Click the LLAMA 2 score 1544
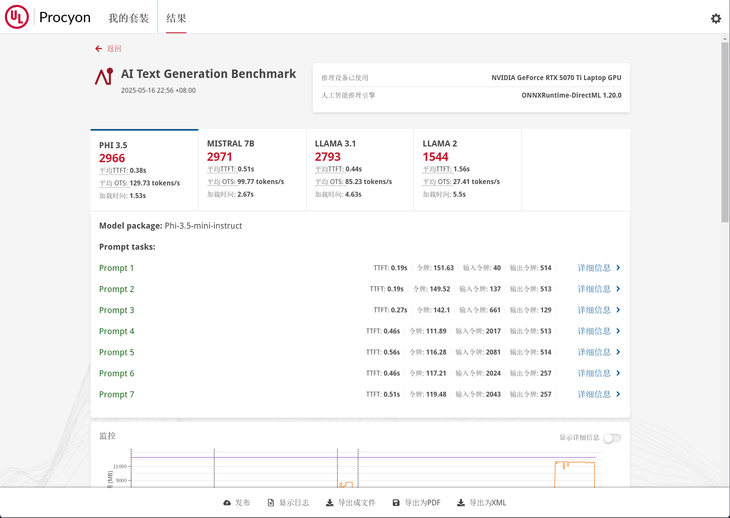 tap(435, 157)
